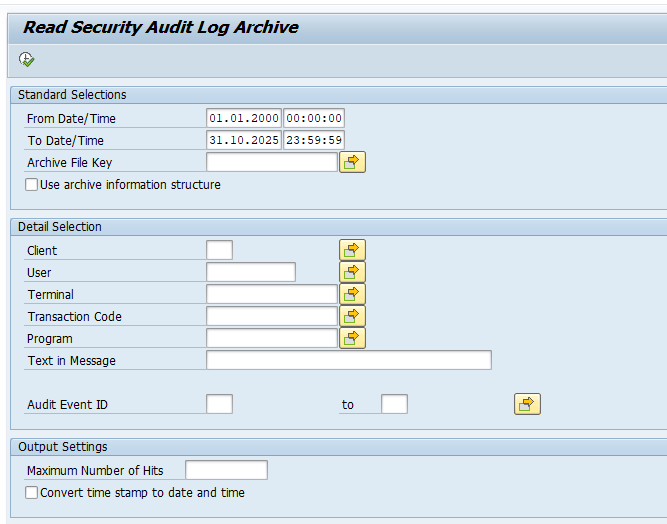Click the From Date field
Viewport: 667px width, 524px height.
(244, 118)
